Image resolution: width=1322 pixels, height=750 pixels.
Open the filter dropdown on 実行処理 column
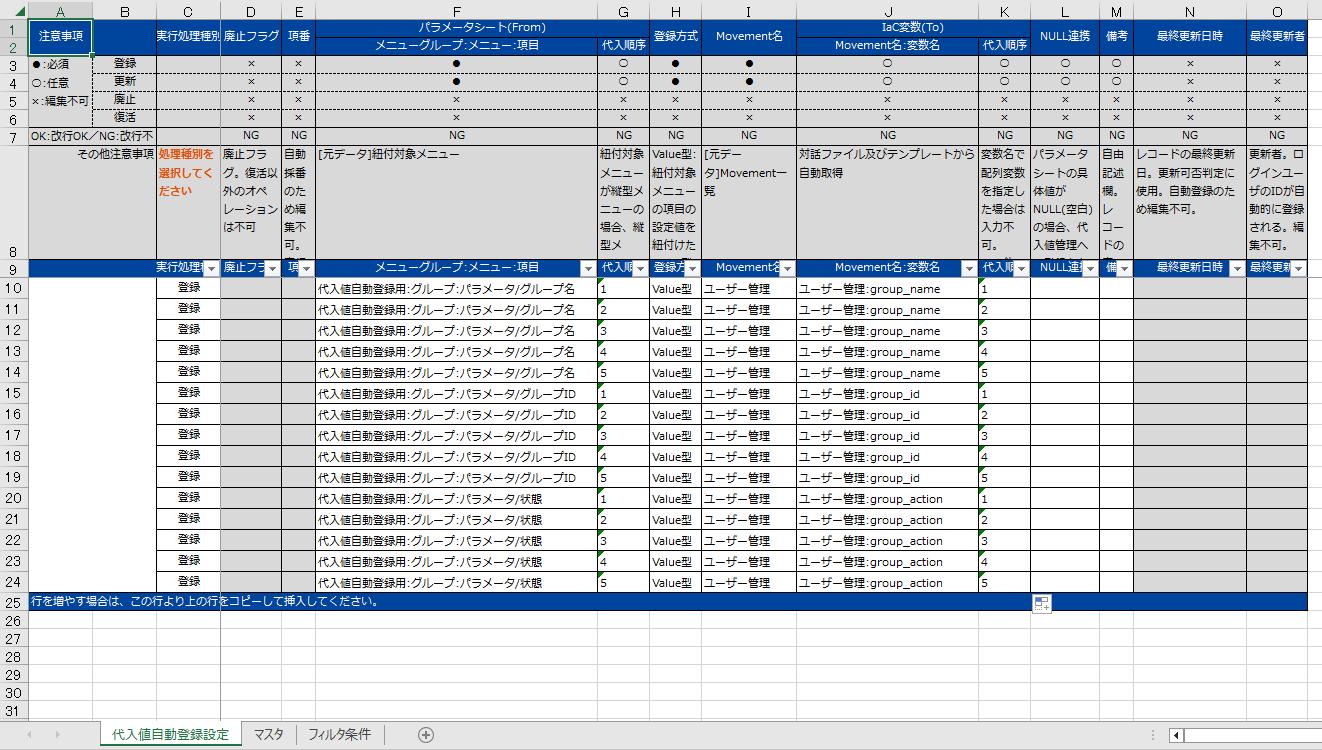click(212, 268)
